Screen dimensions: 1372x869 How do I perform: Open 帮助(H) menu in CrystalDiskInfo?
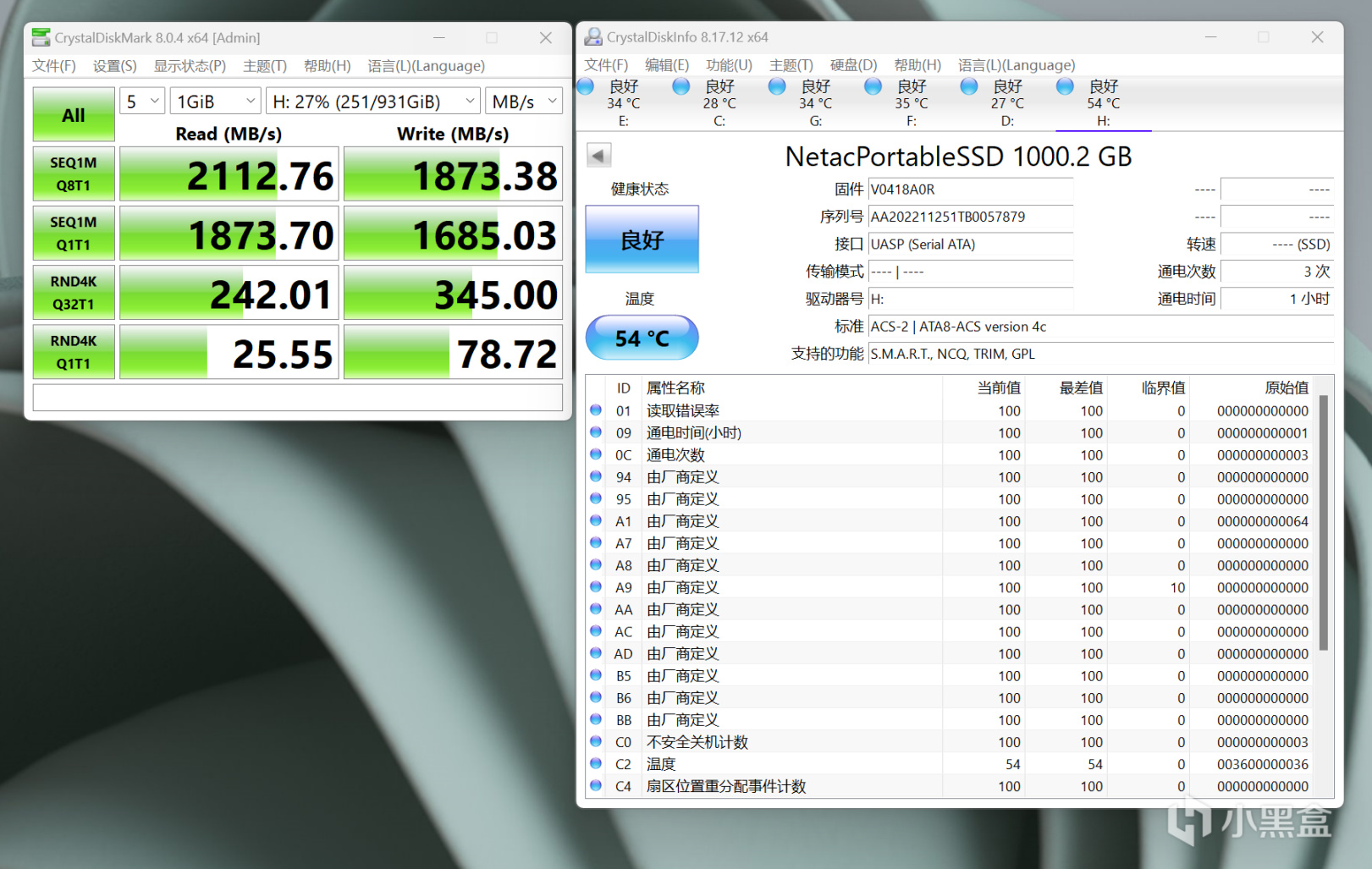[917, 65]
